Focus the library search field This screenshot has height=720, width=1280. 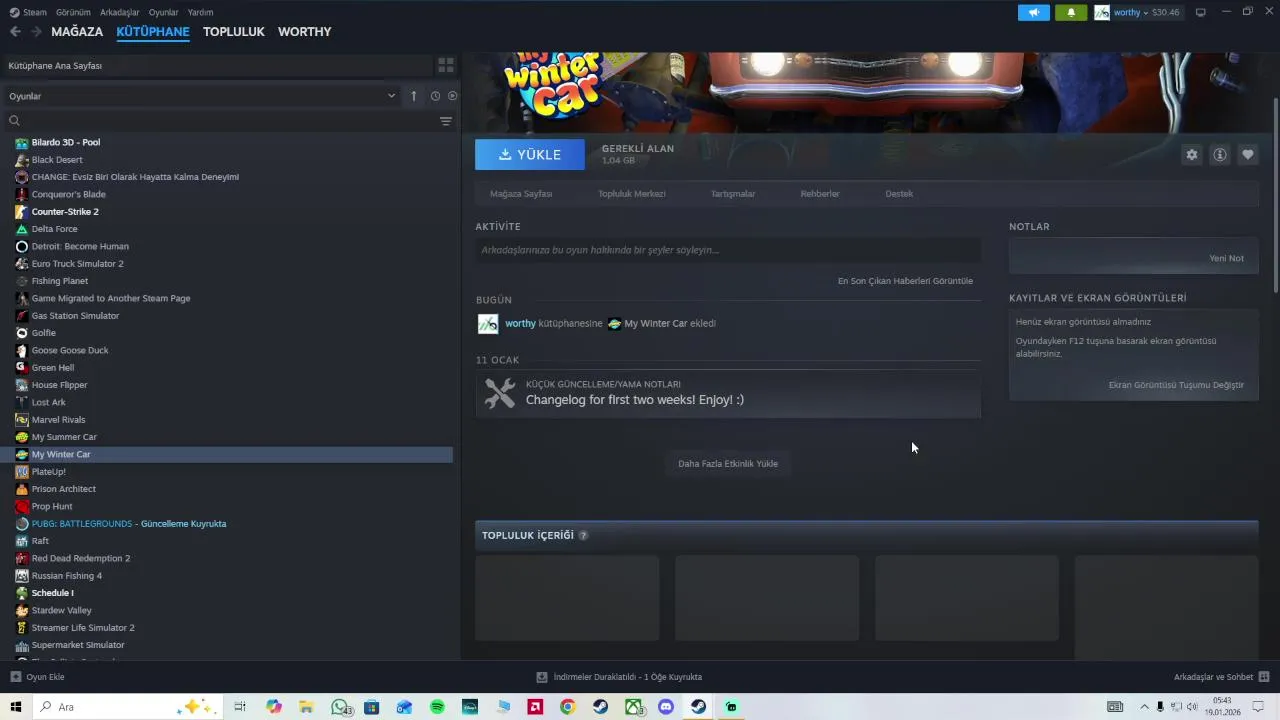pos(220,121)
